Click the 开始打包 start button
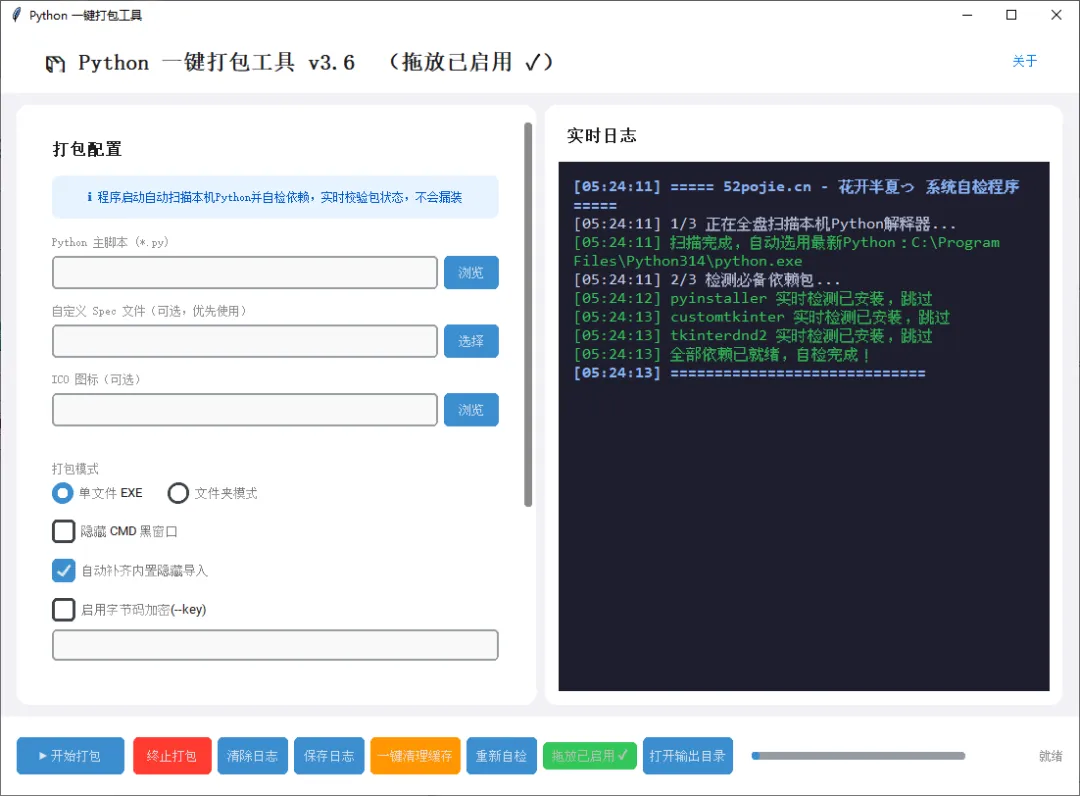 coord(70,756)
